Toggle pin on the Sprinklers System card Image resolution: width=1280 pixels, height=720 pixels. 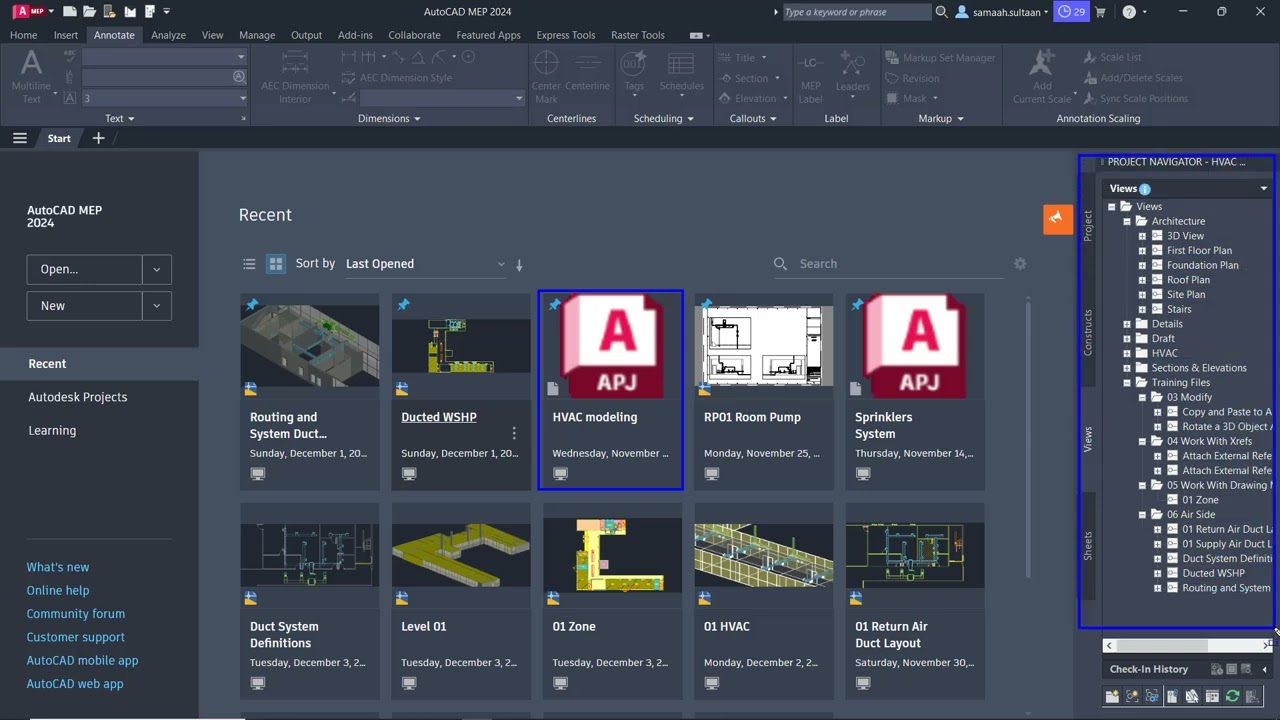(857, 304)
